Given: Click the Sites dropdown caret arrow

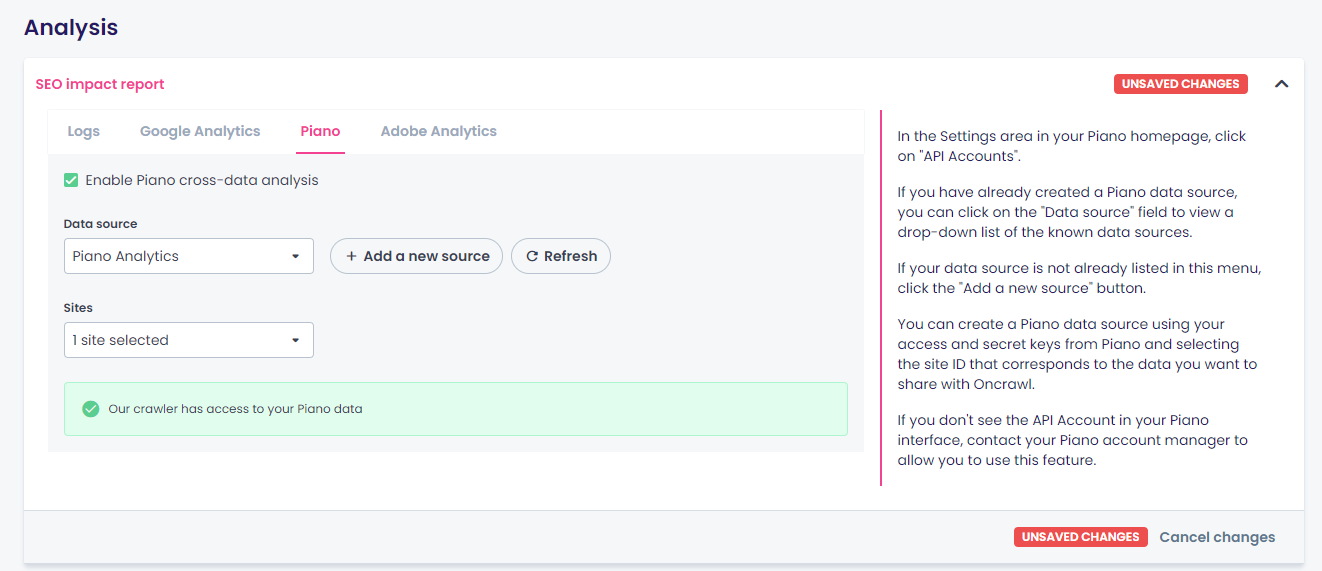Looking at the screenshot, I should [x=296, y=340].
